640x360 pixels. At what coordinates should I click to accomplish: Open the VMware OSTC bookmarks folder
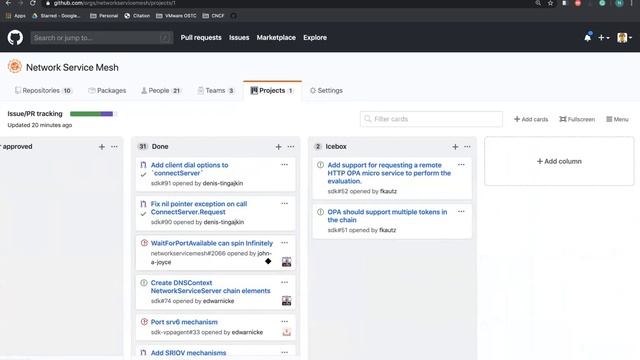176,16
